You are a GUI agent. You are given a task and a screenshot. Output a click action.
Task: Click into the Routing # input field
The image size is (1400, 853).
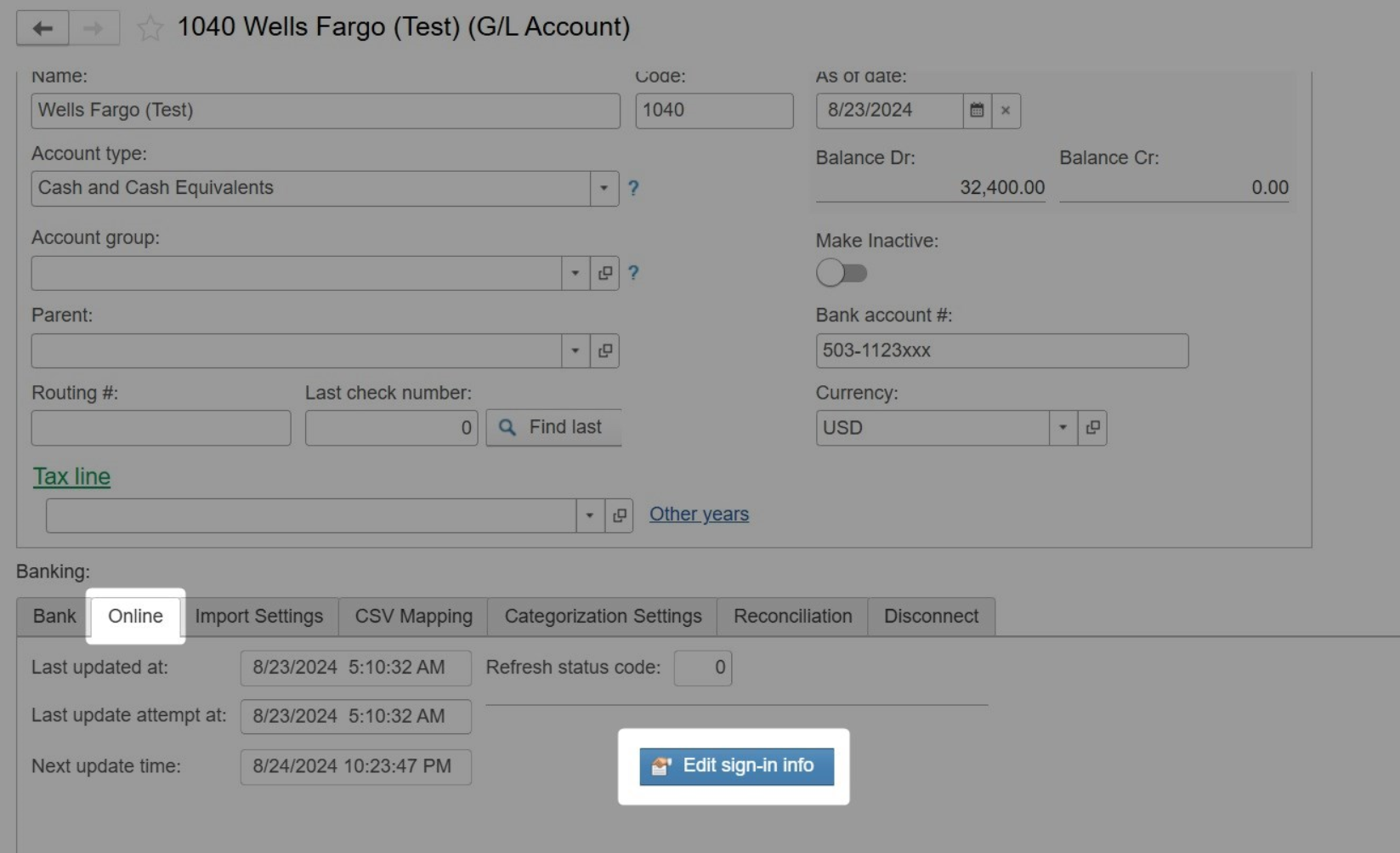pos(161,428)
